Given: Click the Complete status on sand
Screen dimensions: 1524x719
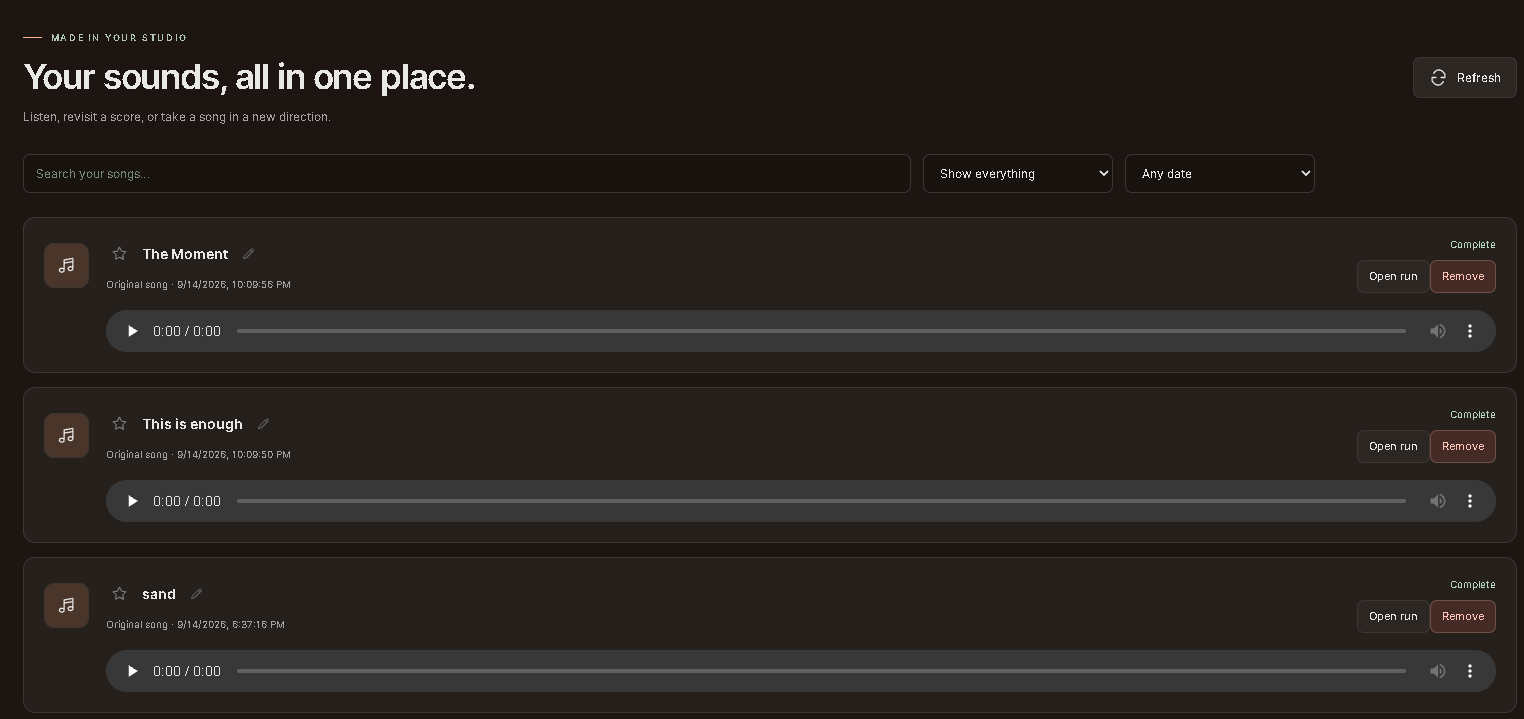Looking at the screenshot, I should pyautogui.click(x=1472, y=585).
